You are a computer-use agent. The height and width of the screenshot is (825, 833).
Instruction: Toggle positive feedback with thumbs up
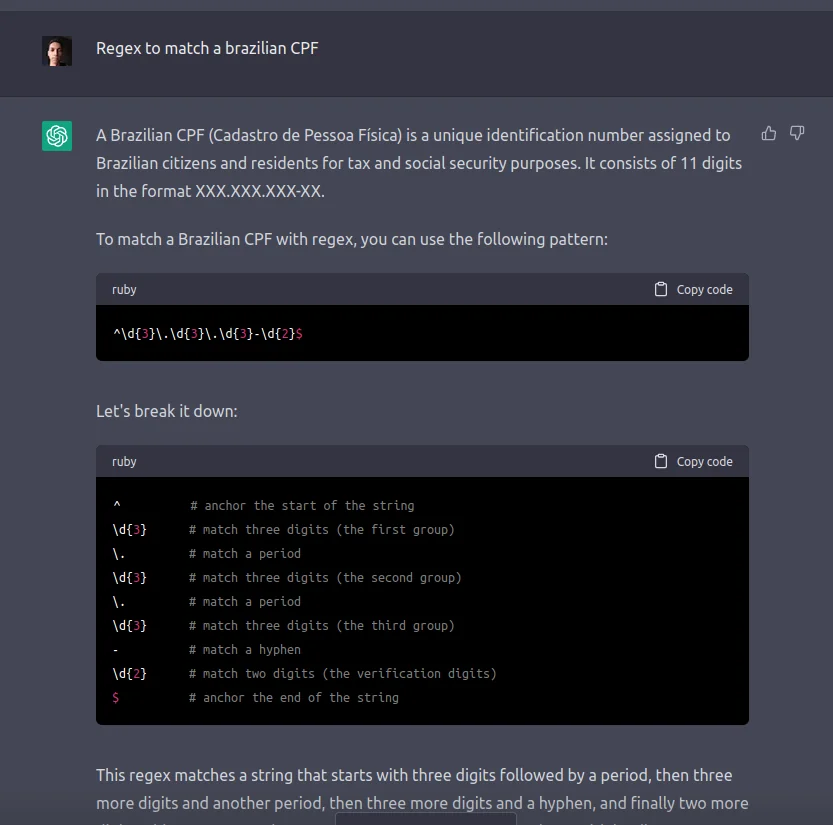[x=768, y=132]
